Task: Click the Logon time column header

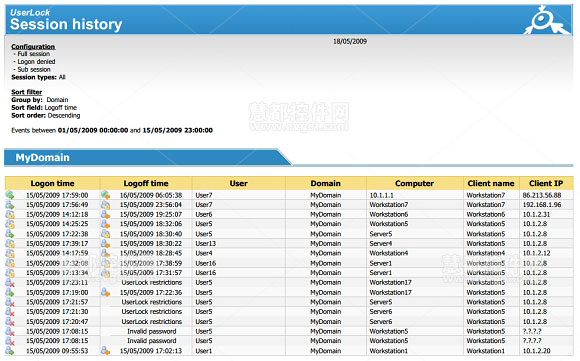Action: [52, 183]
